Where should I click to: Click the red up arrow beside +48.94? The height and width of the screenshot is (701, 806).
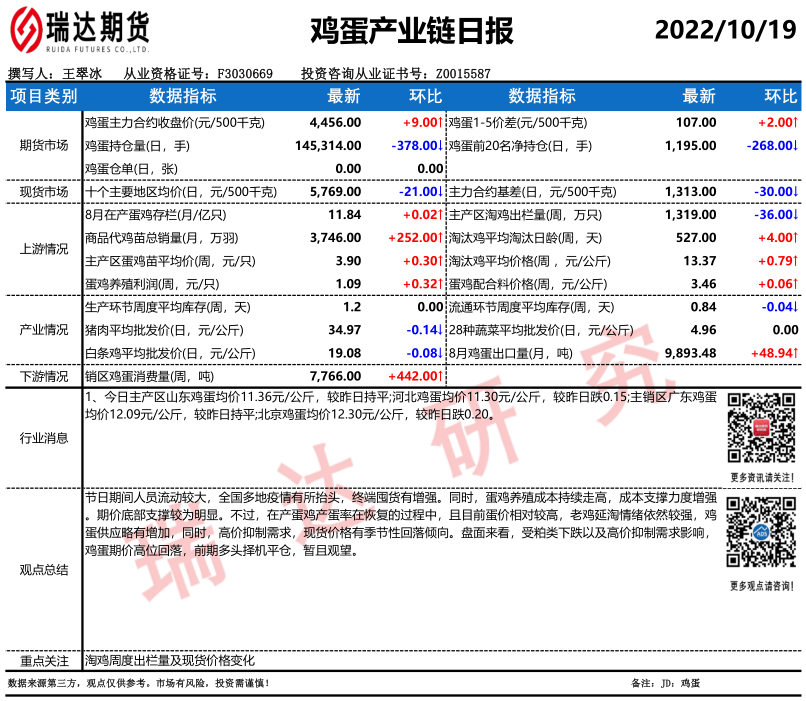click(x=795, y=353)
